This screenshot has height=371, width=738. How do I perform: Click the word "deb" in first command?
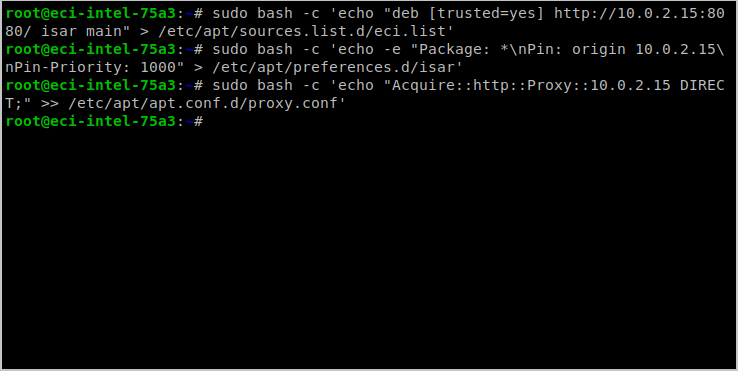[406, 13]
